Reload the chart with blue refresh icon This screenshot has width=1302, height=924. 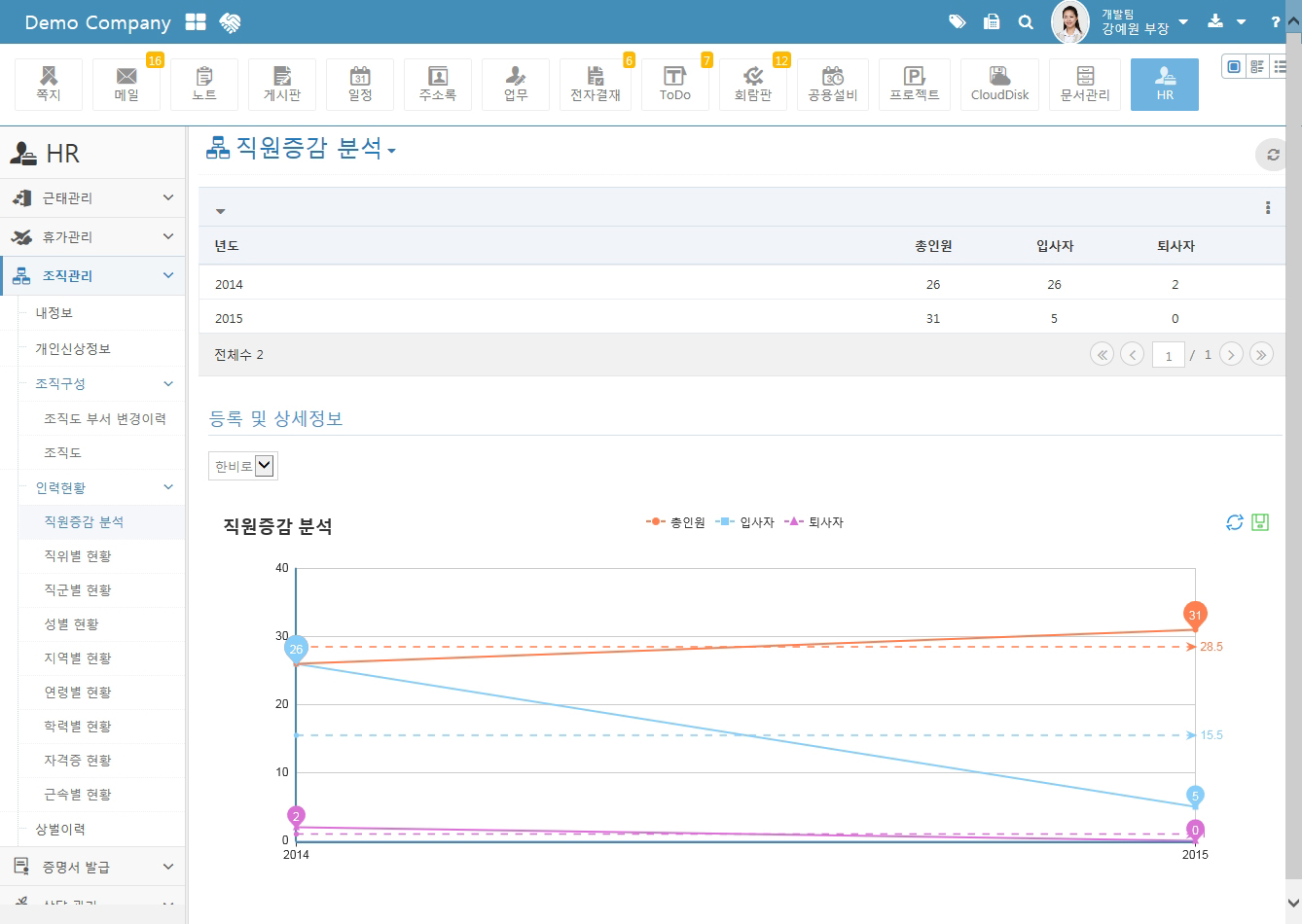[x=1235, y=522]
